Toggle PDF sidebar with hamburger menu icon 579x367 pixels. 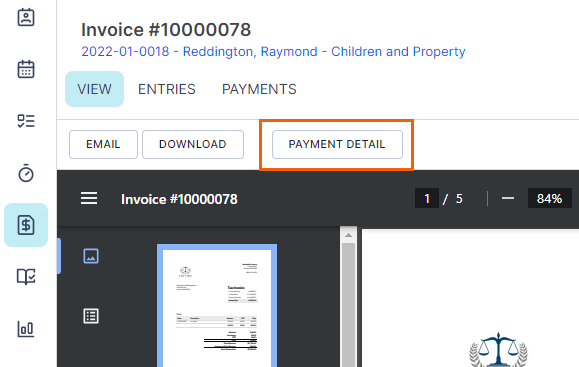coord(89,198)
